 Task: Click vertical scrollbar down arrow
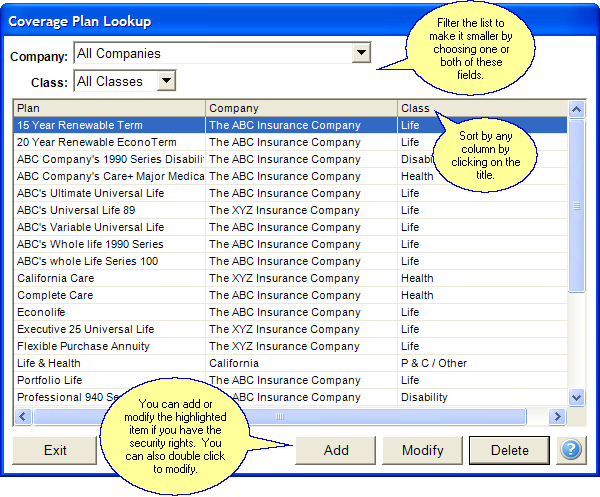click(x=576, y=397)
